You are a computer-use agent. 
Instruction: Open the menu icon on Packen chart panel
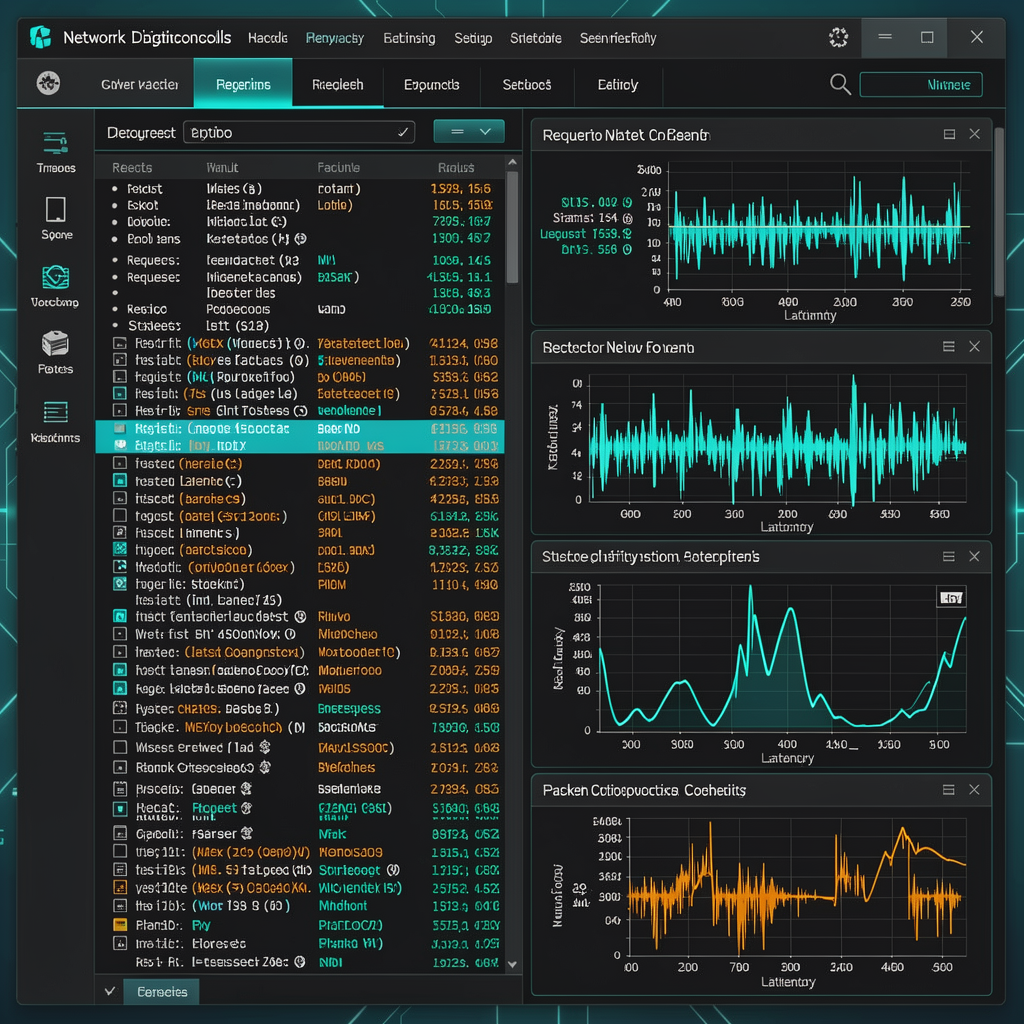949,790
